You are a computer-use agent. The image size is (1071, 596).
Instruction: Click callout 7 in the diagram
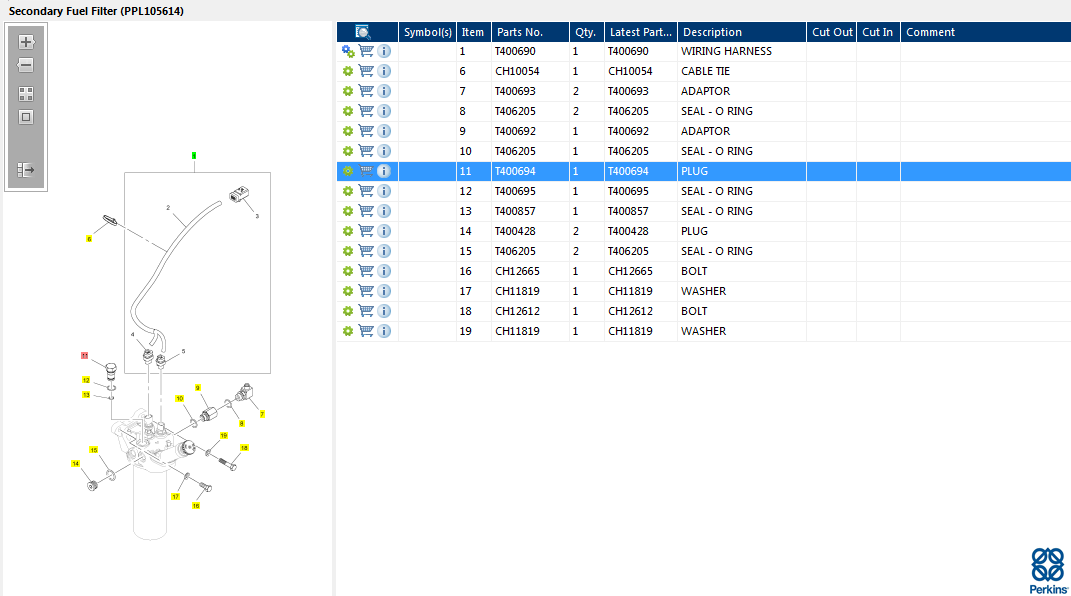(262, 413)
